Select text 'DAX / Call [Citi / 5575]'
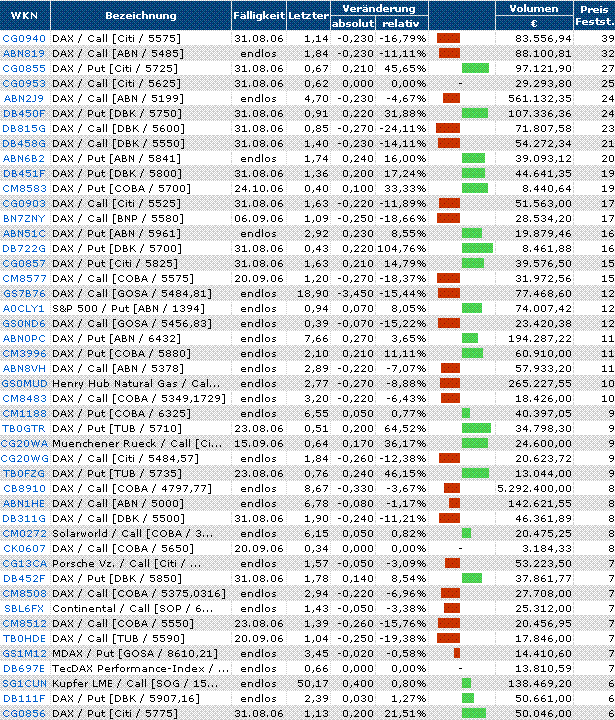Image resolution: width=615 pixels, height=720 pixels. [117, 39]
